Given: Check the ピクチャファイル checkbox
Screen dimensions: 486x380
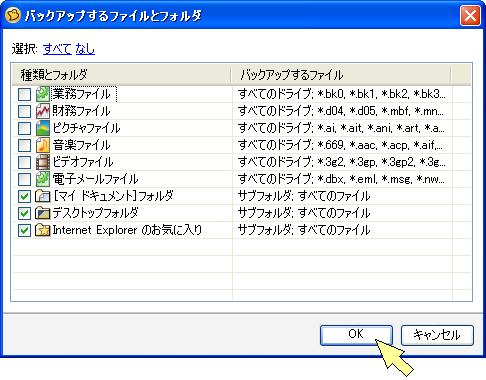Looking at the screenshot, I should tap(24, 129).
